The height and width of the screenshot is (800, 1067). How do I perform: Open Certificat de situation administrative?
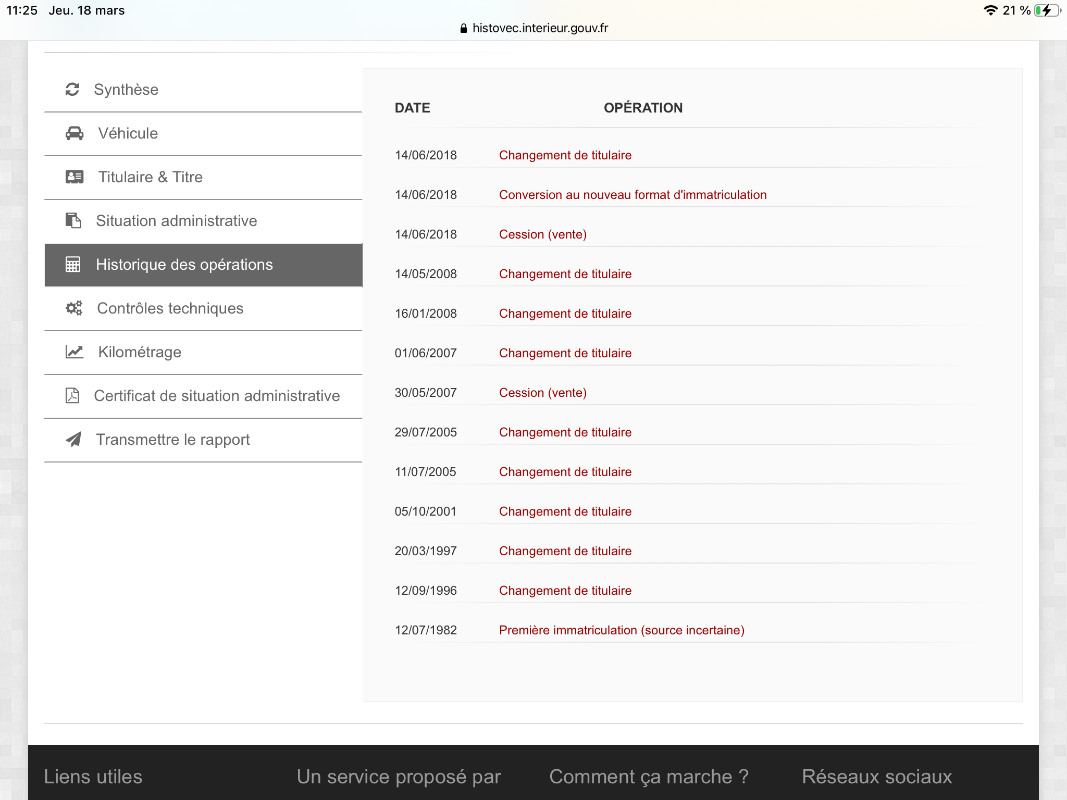[x=217, y=396]
